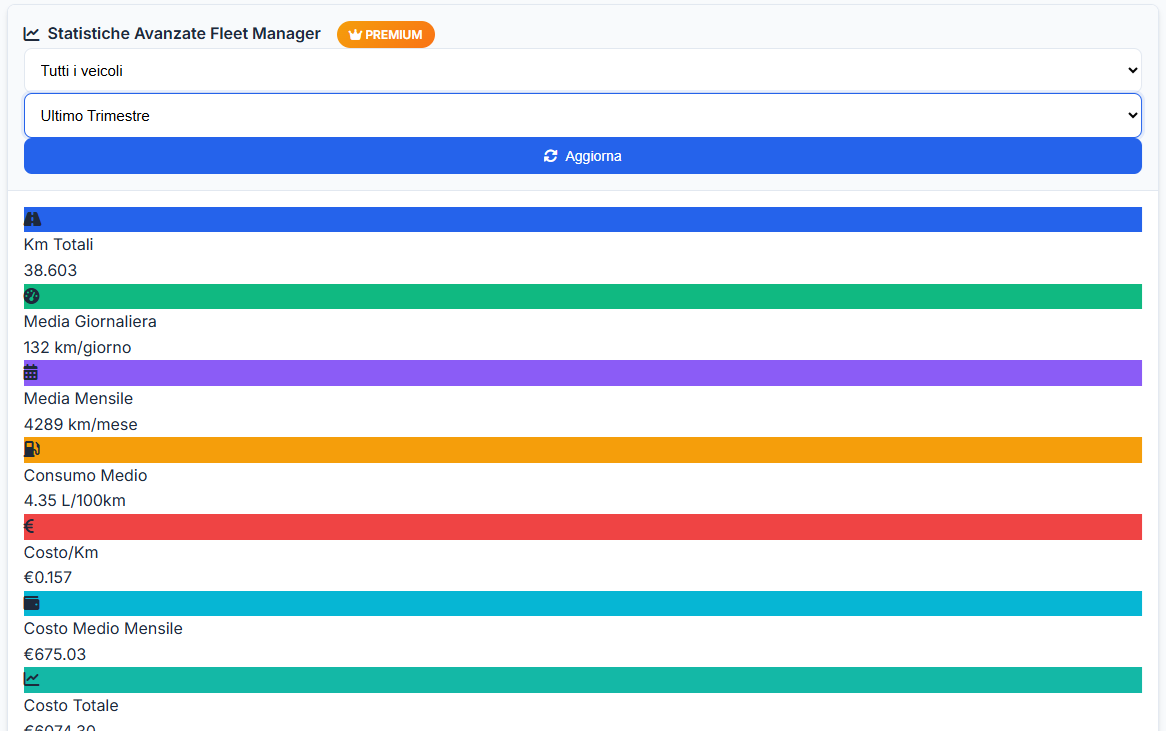Click the globe icon on the Media Giornaliera bar
Image resolution: width=1166 pixels, height=731 pixels.
(30, 296)
